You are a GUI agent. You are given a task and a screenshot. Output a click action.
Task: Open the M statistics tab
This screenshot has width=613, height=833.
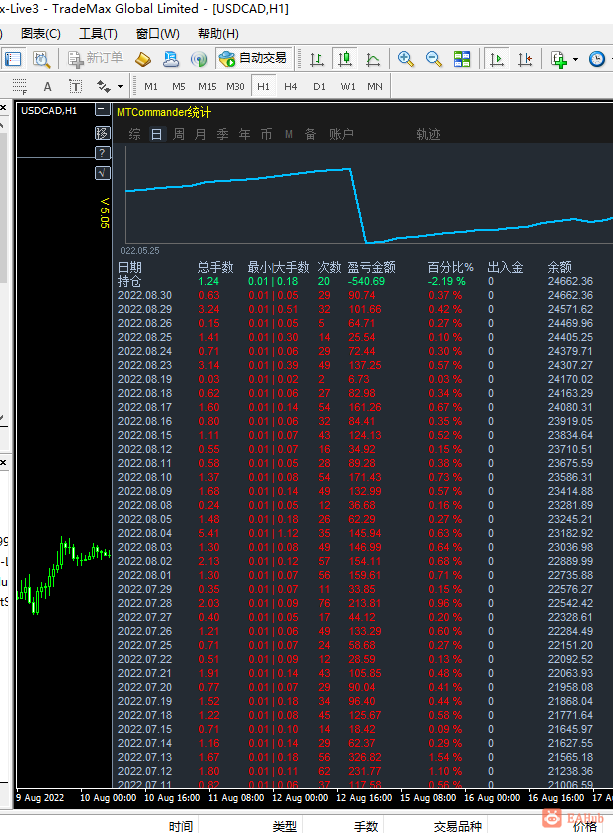coord(288,134)
